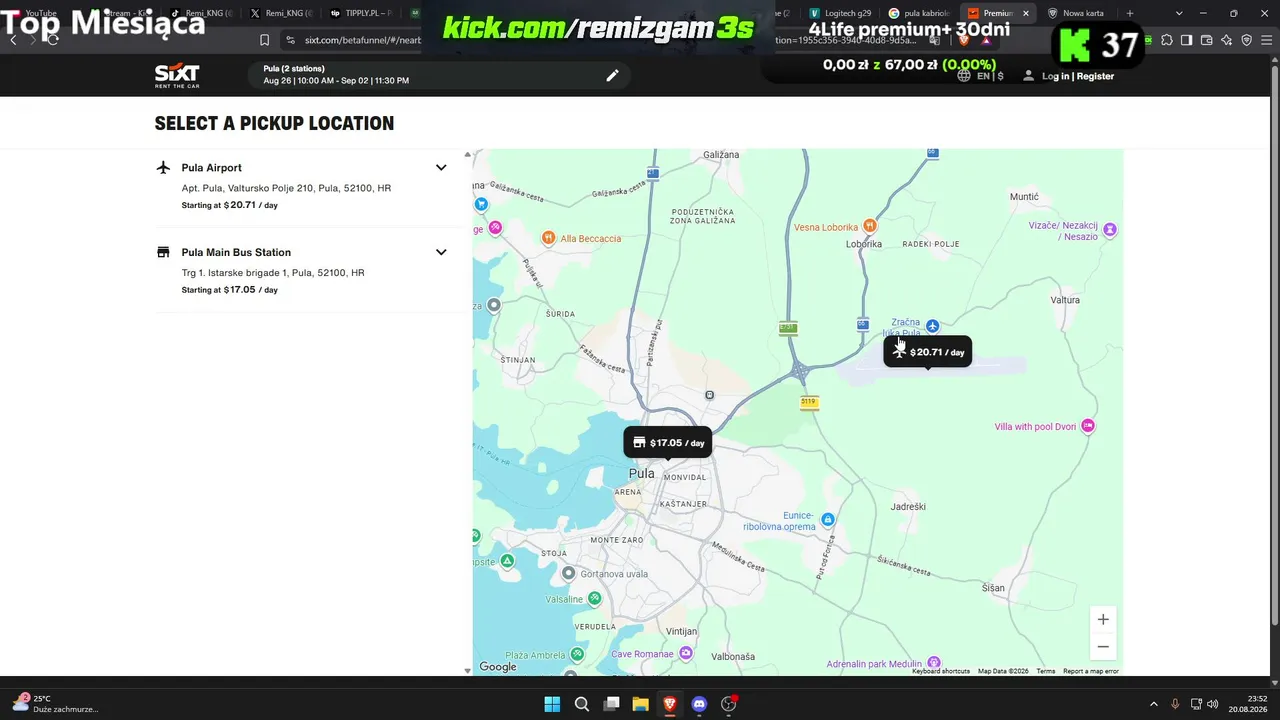This screenshot has width=1280, height=720.
Task: Open the browser extensions puzzle icon
Action: point(1166,40)
